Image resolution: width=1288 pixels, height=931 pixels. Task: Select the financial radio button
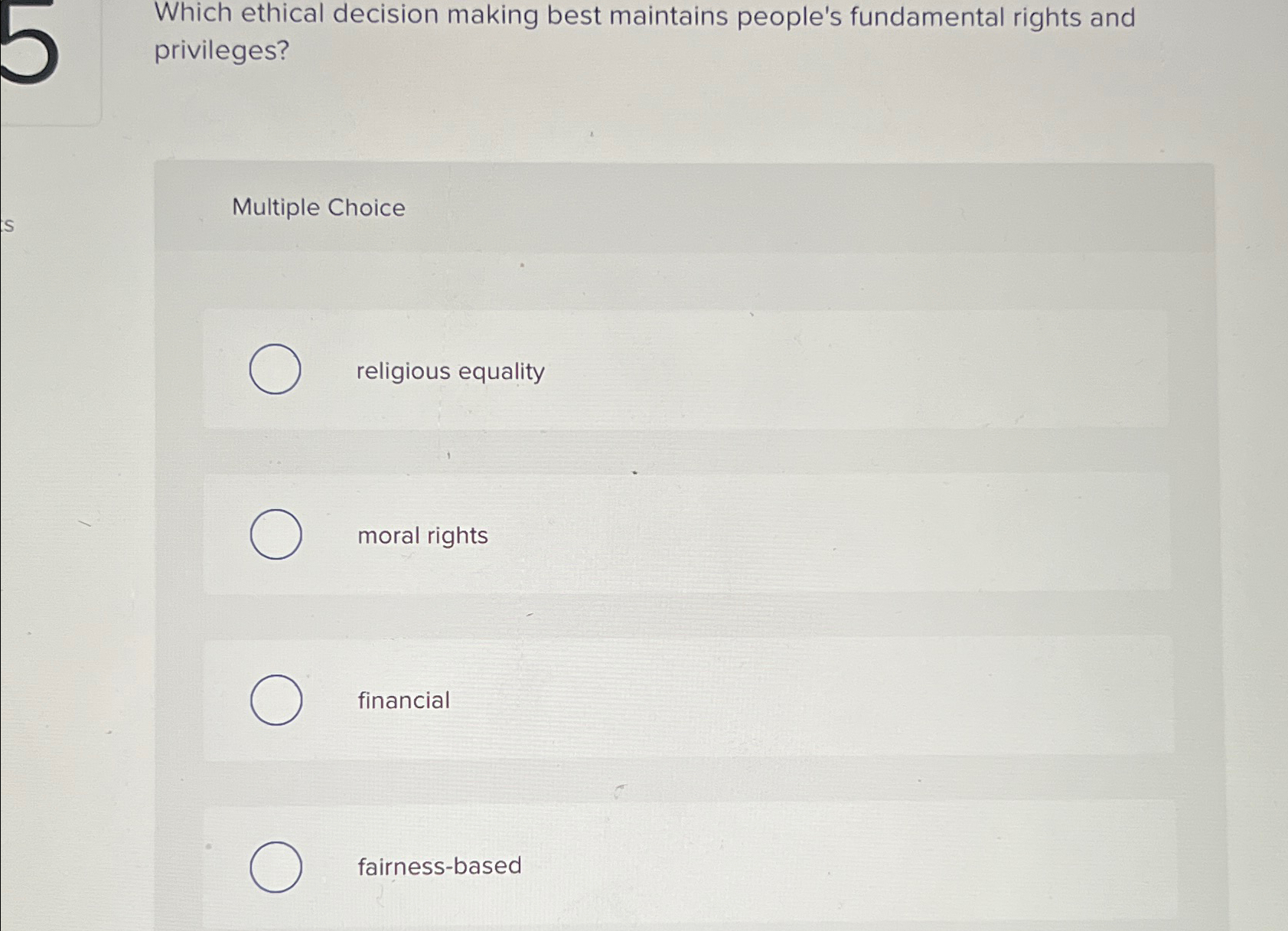[x=276, y=699]
